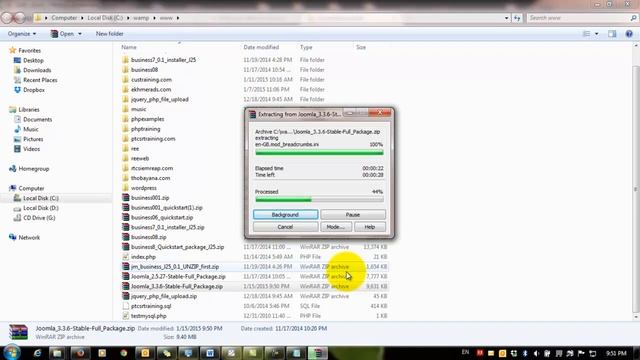
Task: Select jm_business_J25_0.1_UNZIP_first.zip archive
Action: (x=175, y=267)
